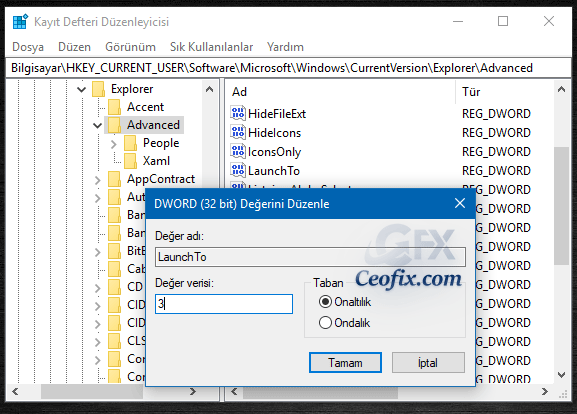The image size is (577, 414).
Task: Select the Onaltılık (hexadecimal) radio button
Action: point(325,302)
